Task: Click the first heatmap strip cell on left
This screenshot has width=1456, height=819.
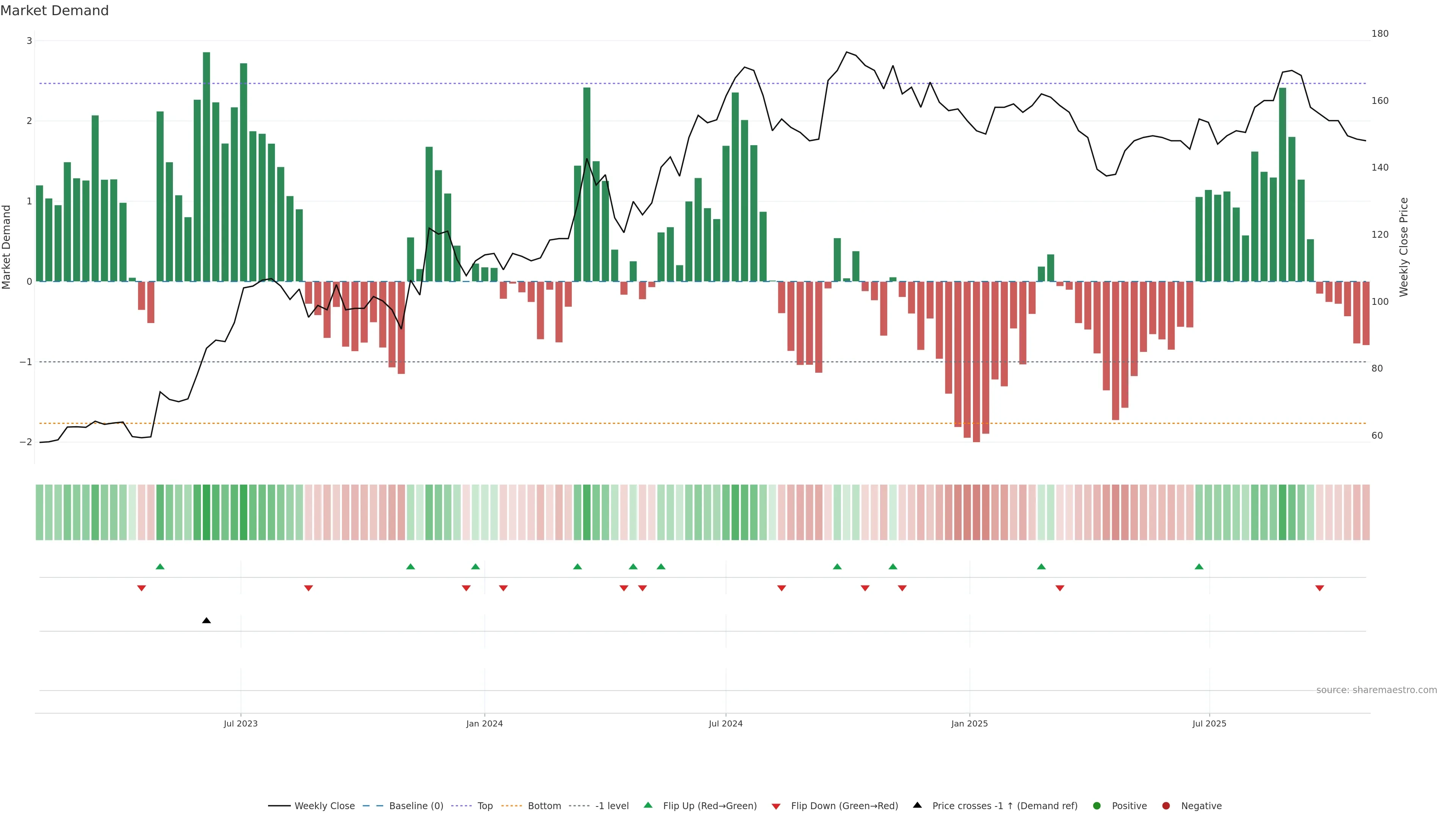Action: (39, 512)
